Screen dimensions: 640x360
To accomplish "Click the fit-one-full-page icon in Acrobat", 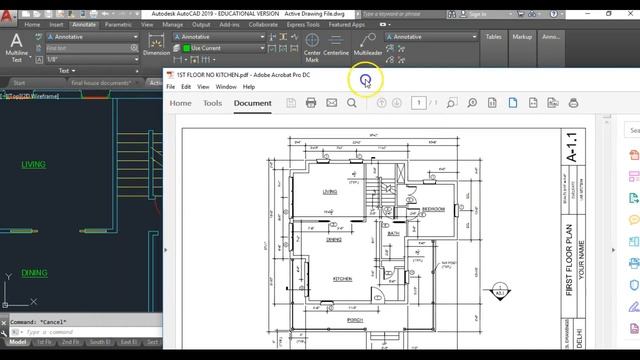I will (492, 103).
